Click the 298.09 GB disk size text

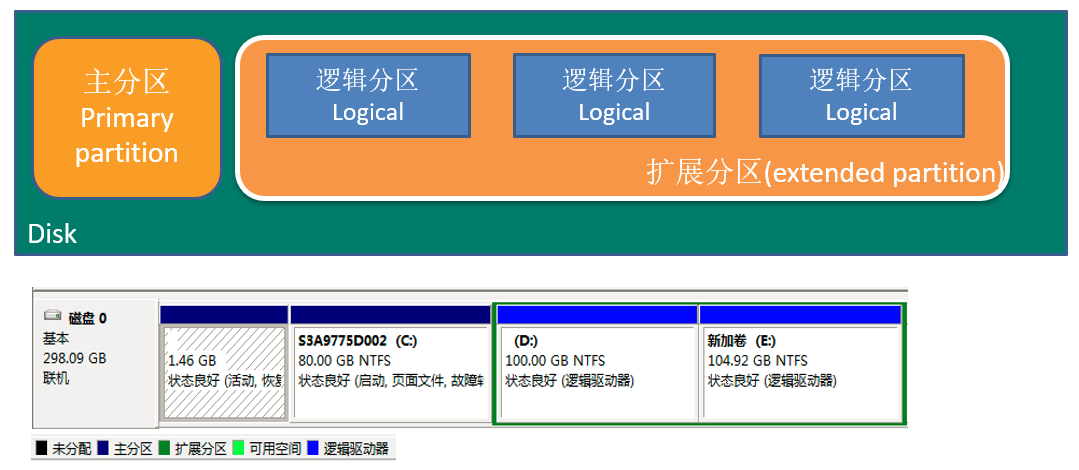[75, 359]
